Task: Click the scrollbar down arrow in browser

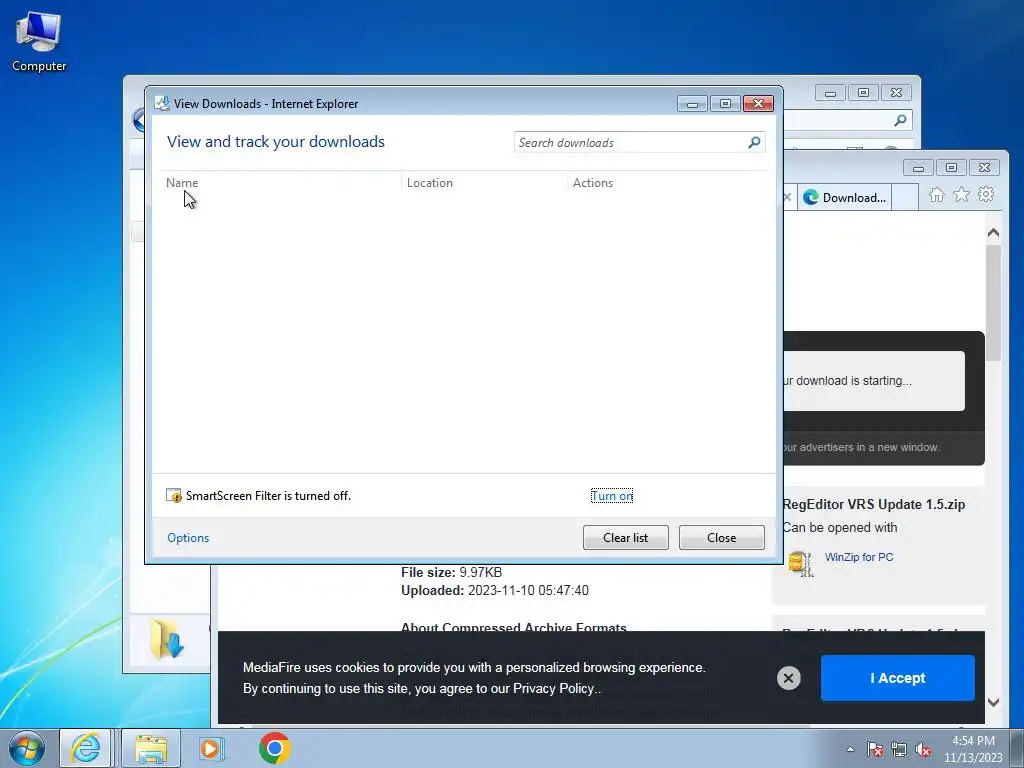Action: pyautogui.click(x=993, y=703)
